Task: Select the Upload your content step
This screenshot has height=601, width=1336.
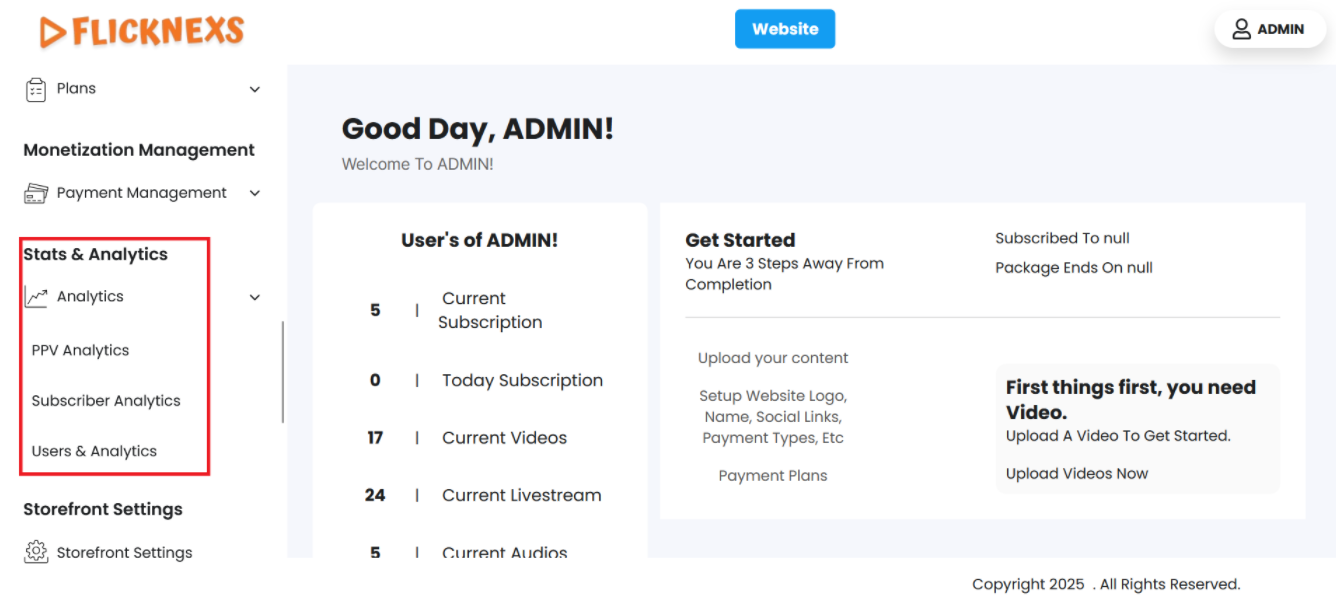Action: 773,358
